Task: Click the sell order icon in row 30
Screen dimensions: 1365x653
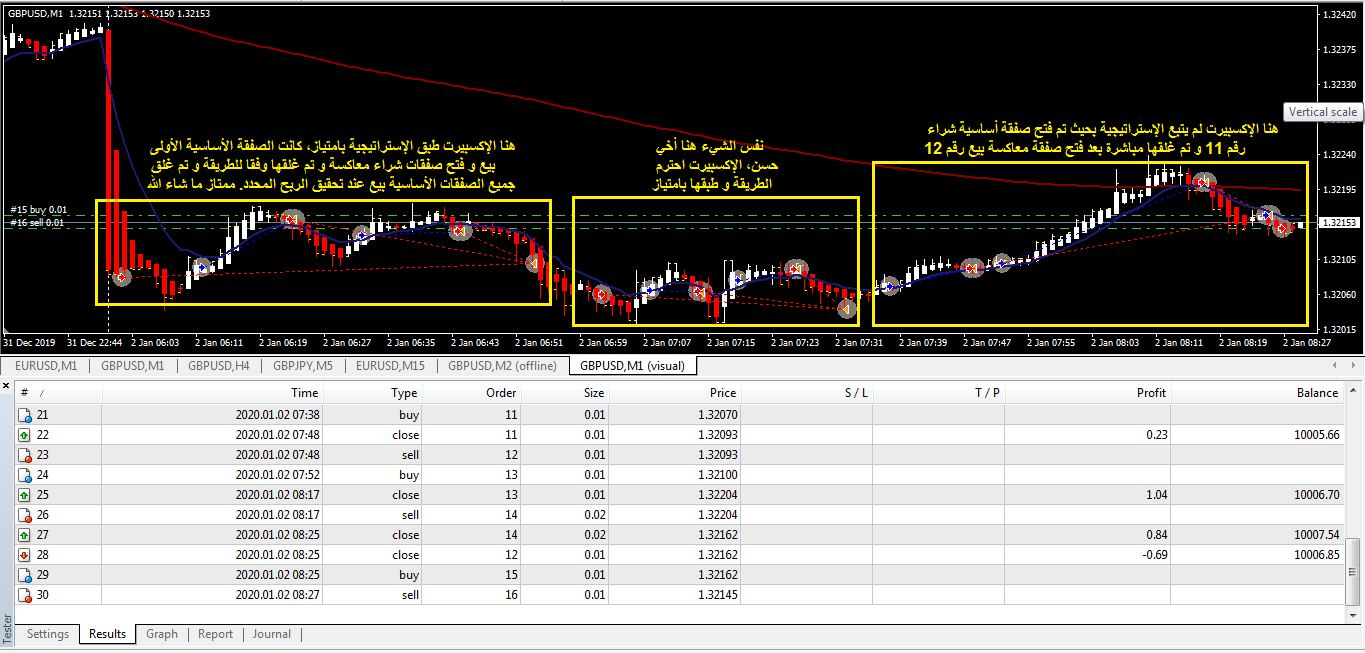Action: (26, 595)
